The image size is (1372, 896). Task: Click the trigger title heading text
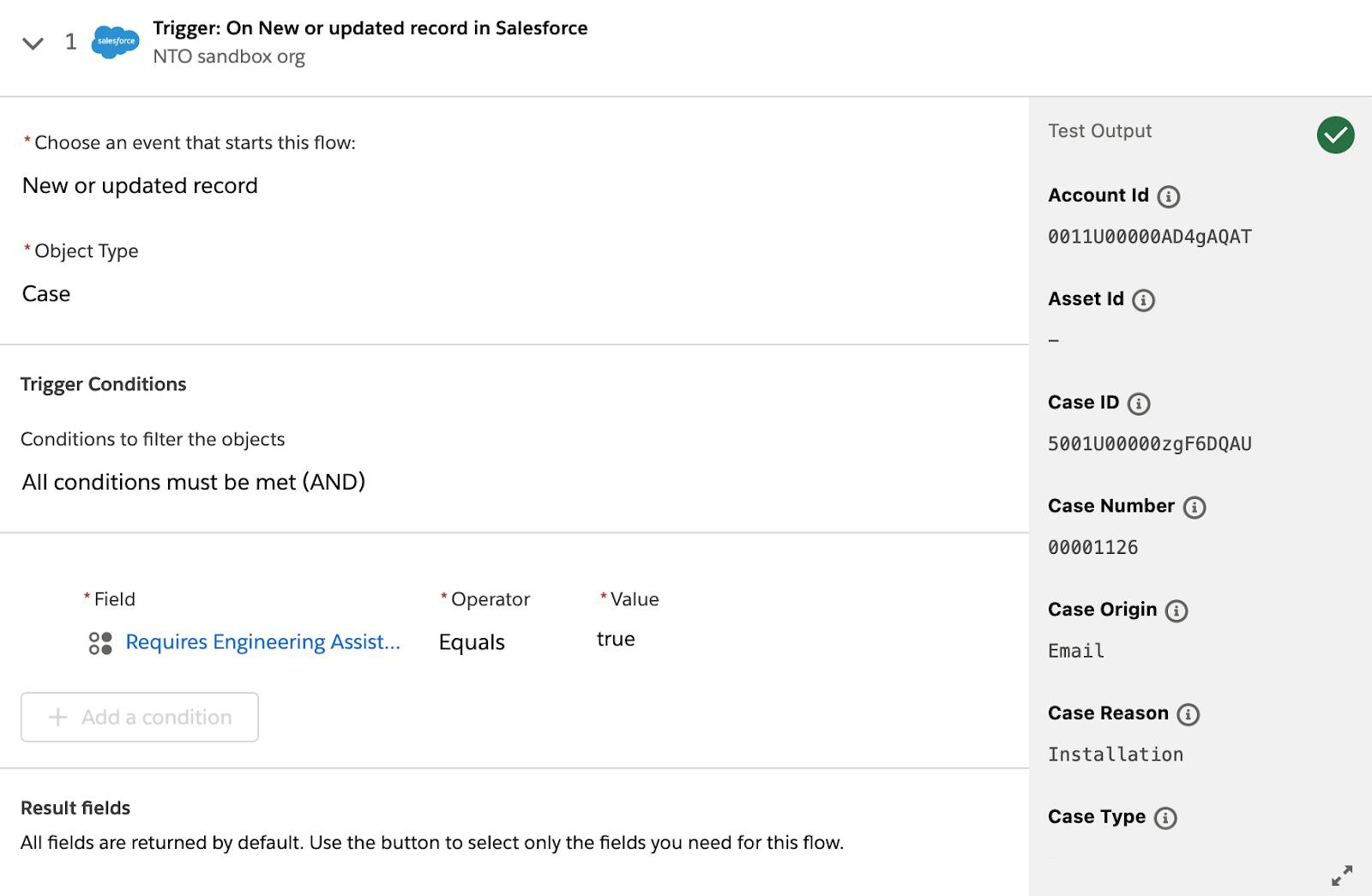click(x=370, y=27)
